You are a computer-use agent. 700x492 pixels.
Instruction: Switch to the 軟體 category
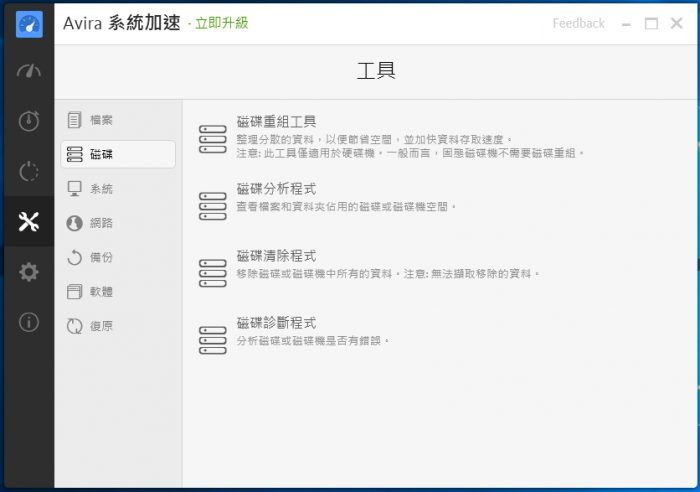[118, 292]
